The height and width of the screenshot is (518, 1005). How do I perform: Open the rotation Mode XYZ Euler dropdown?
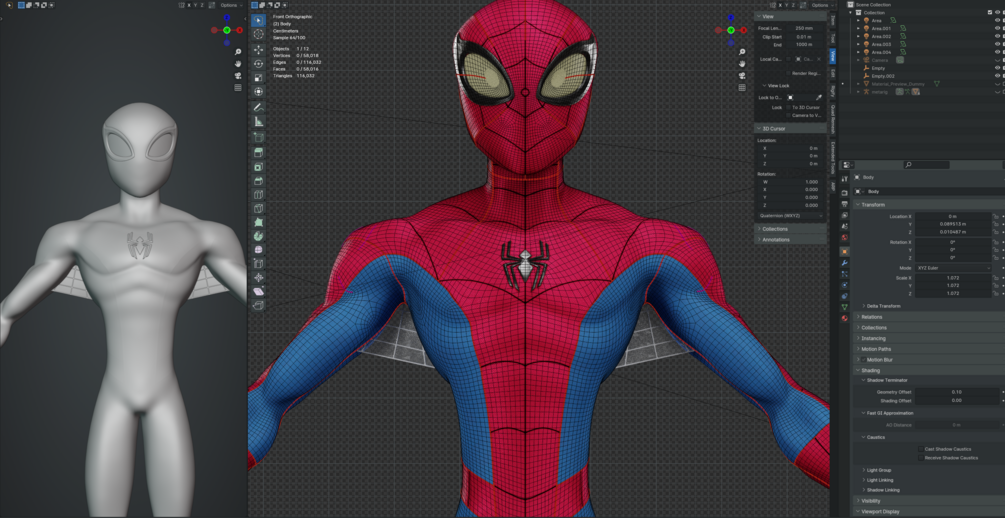pos(953,268)
